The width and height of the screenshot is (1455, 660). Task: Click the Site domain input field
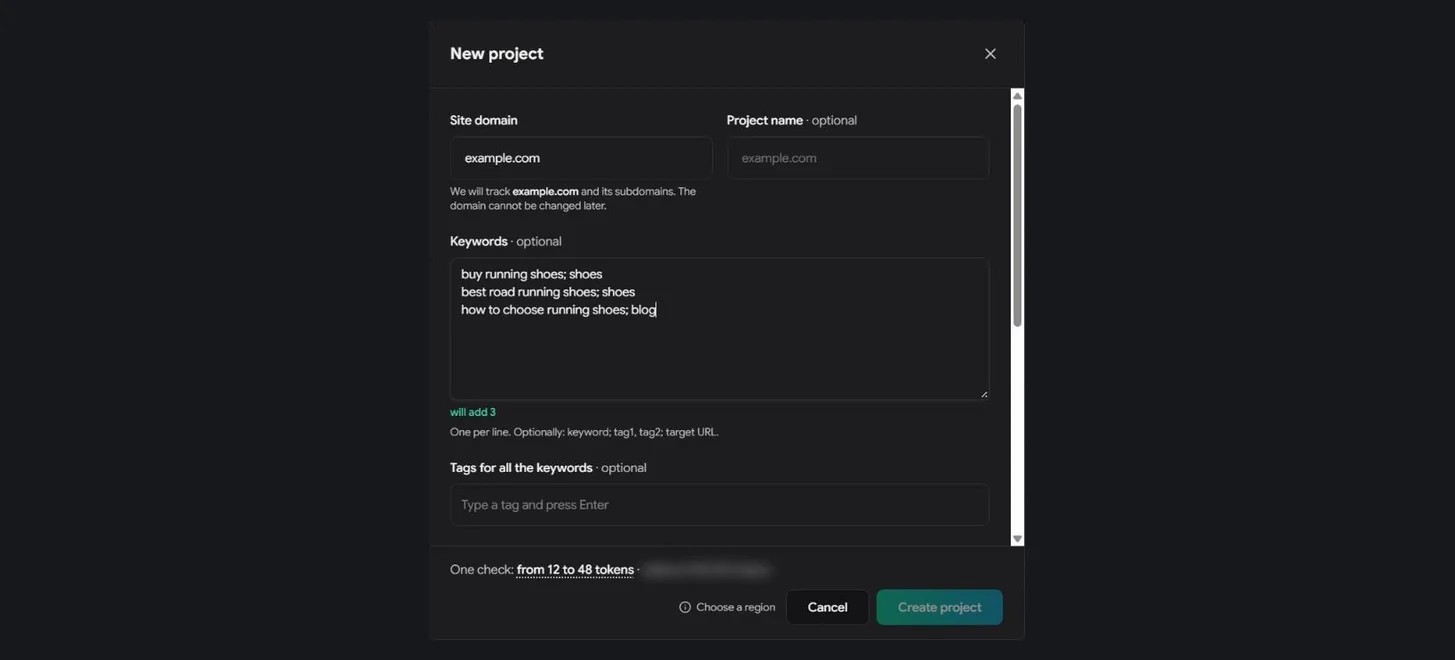[x=581, y=158]
